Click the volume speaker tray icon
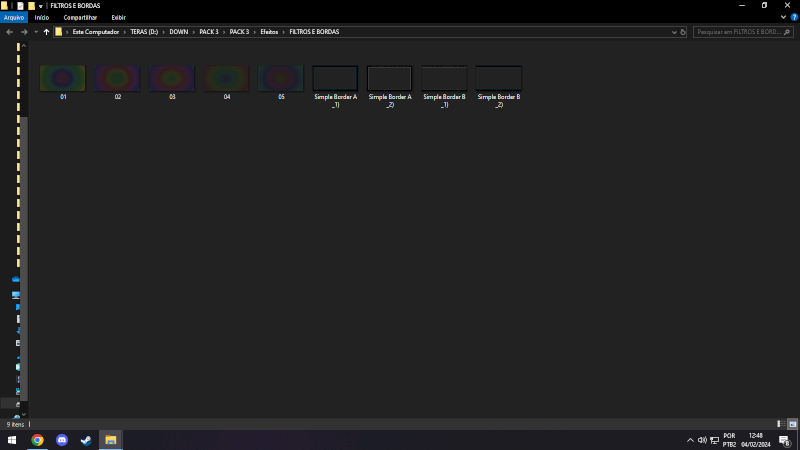Image resolution: width=800 pixels, height=450 pixels. tap(703, 440)
